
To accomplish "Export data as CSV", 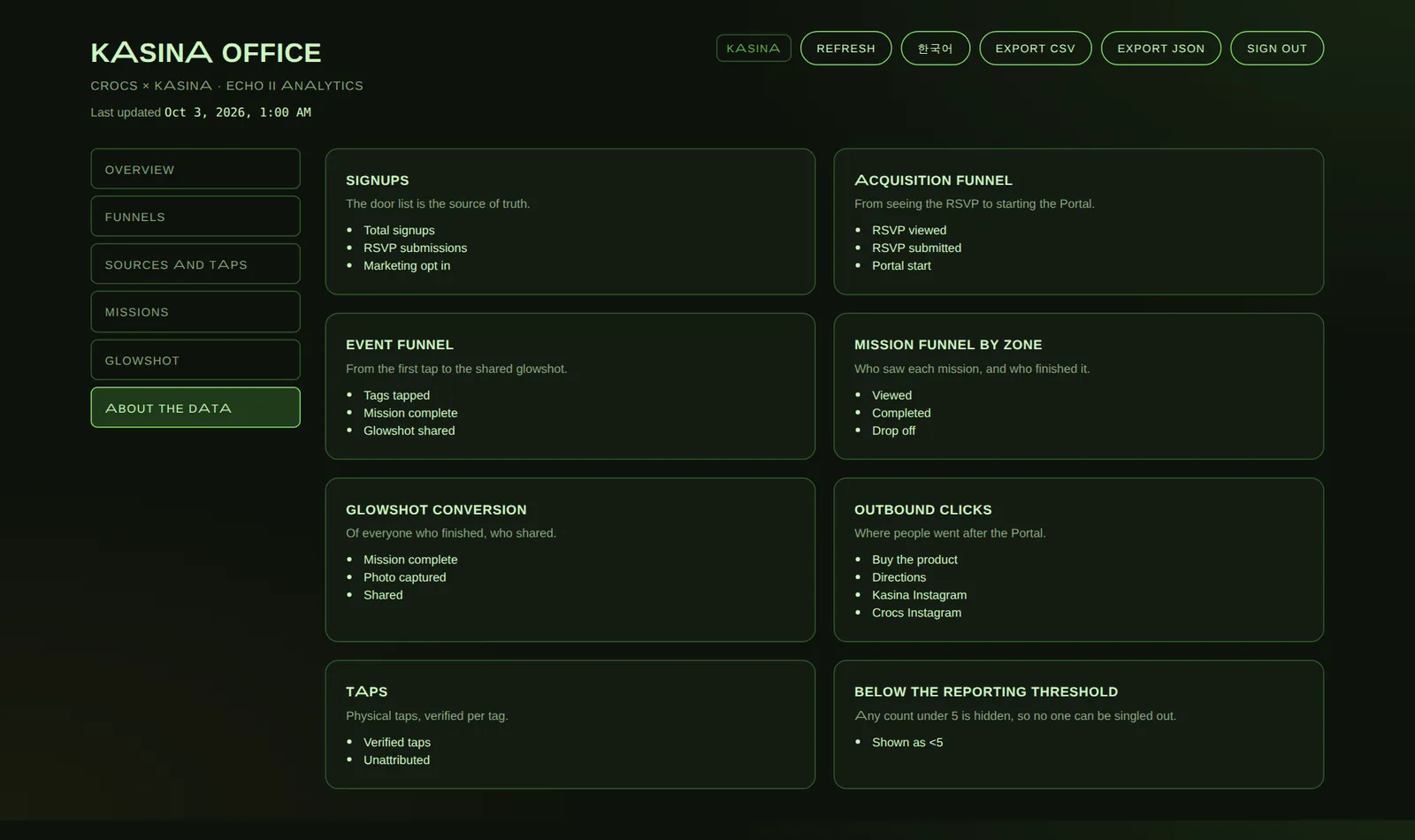I will point(1036,49).
